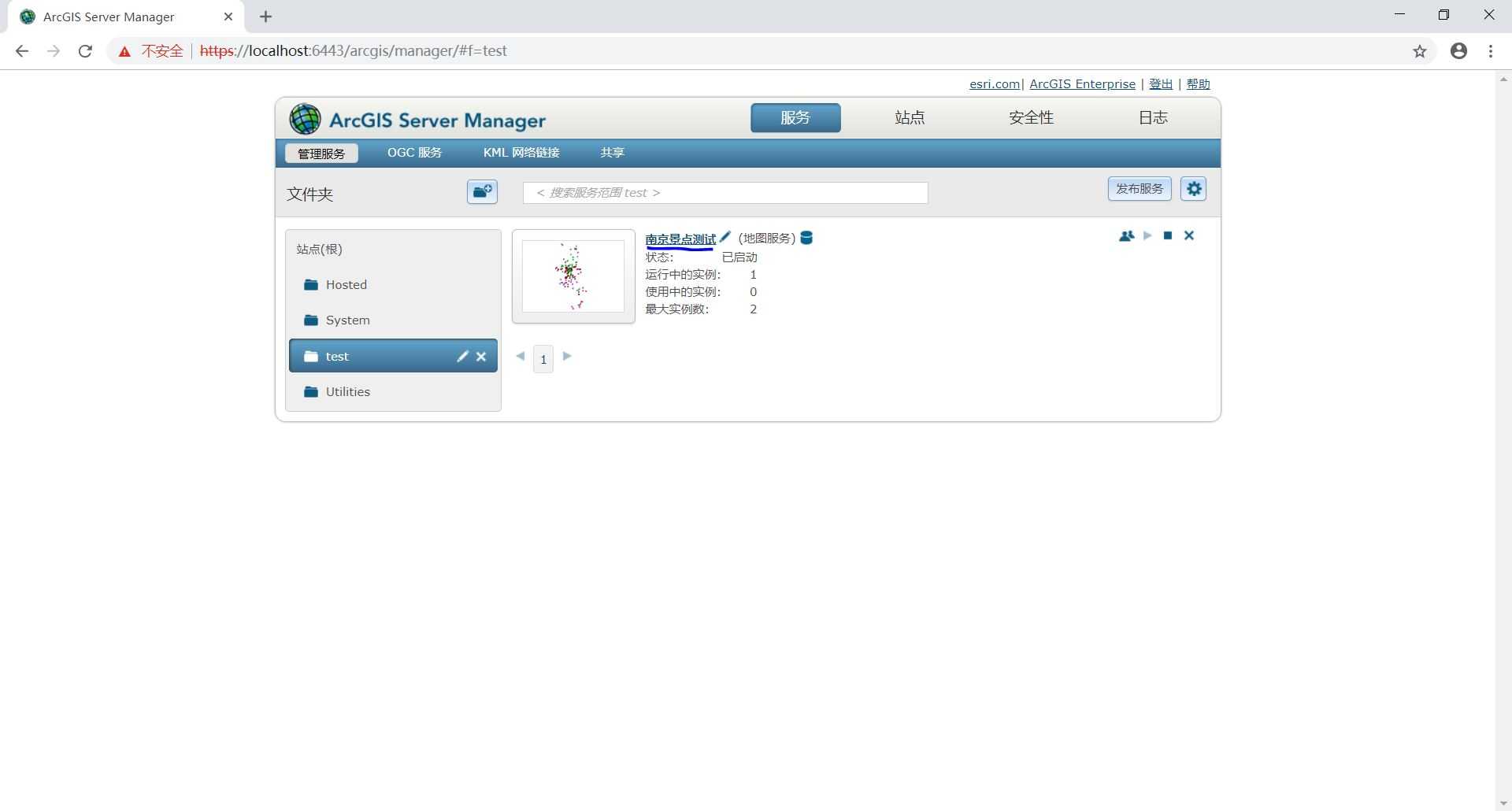Click the browser forward arrow
Image resolution: width=1512 pixels, height=811 pixels.
pos(53,51)
